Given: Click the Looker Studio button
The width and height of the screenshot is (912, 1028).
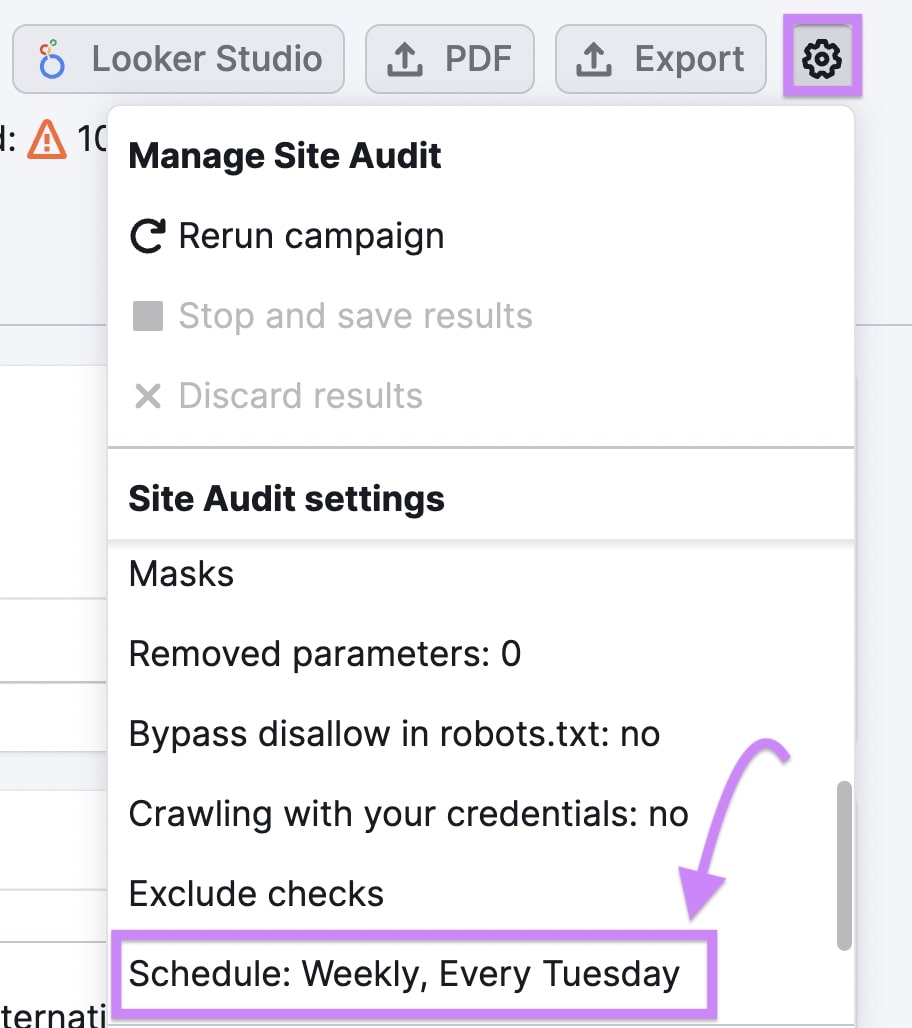Looking at the screenshot, I should [x=178, y=58].
